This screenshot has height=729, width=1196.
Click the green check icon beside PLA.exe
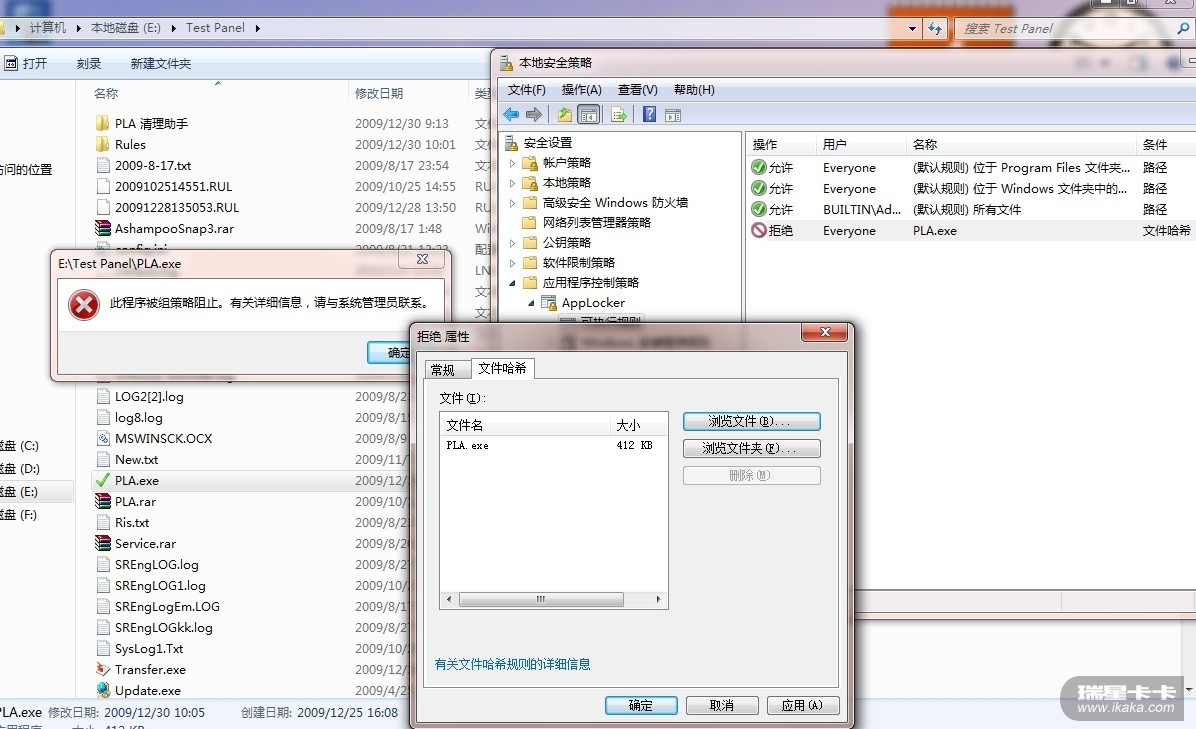[102, 480]
